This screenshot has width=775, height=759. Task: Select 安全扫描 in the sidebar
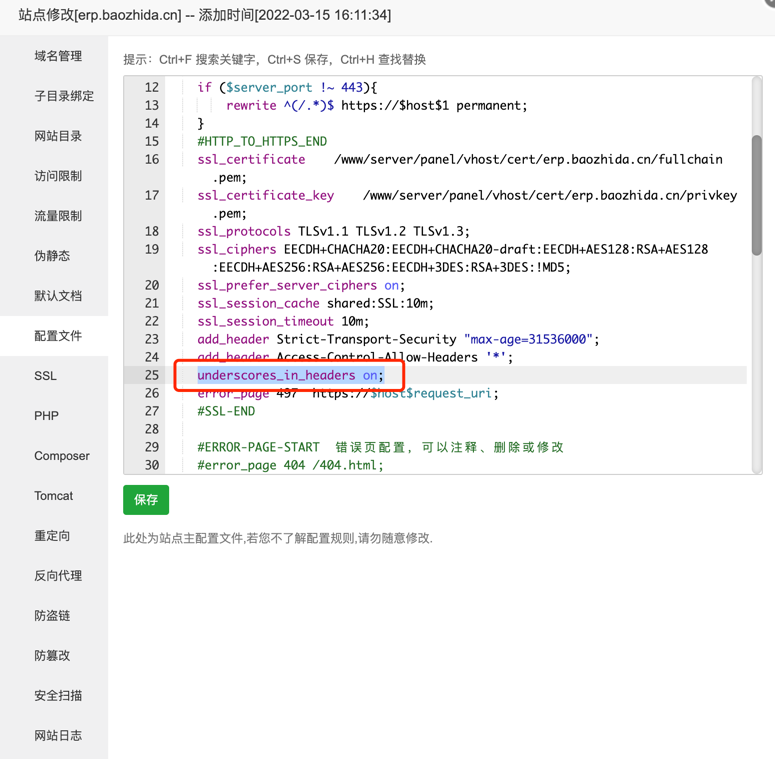point(58,696)
